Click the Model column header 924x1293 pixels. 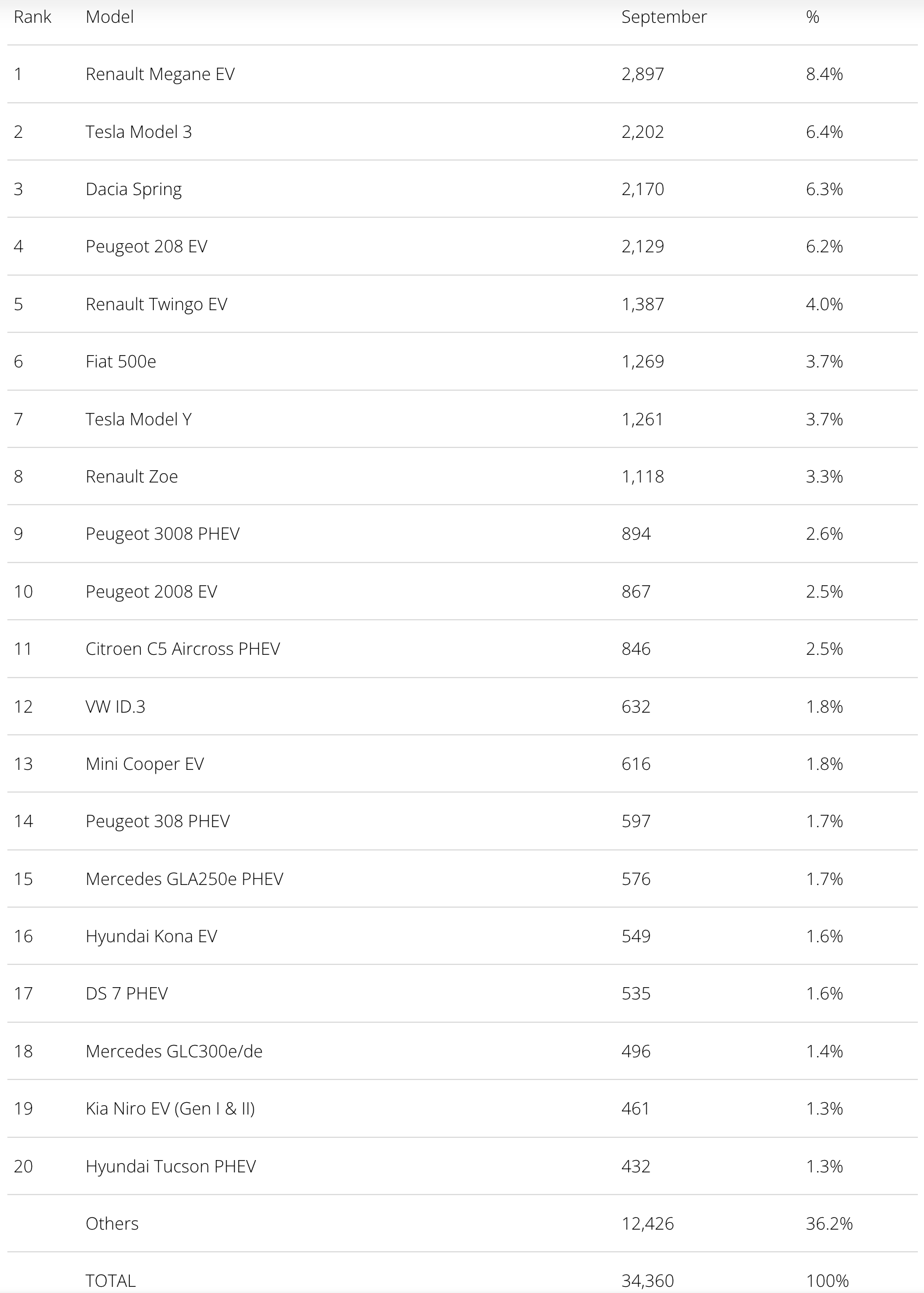[x=110, y=17]
